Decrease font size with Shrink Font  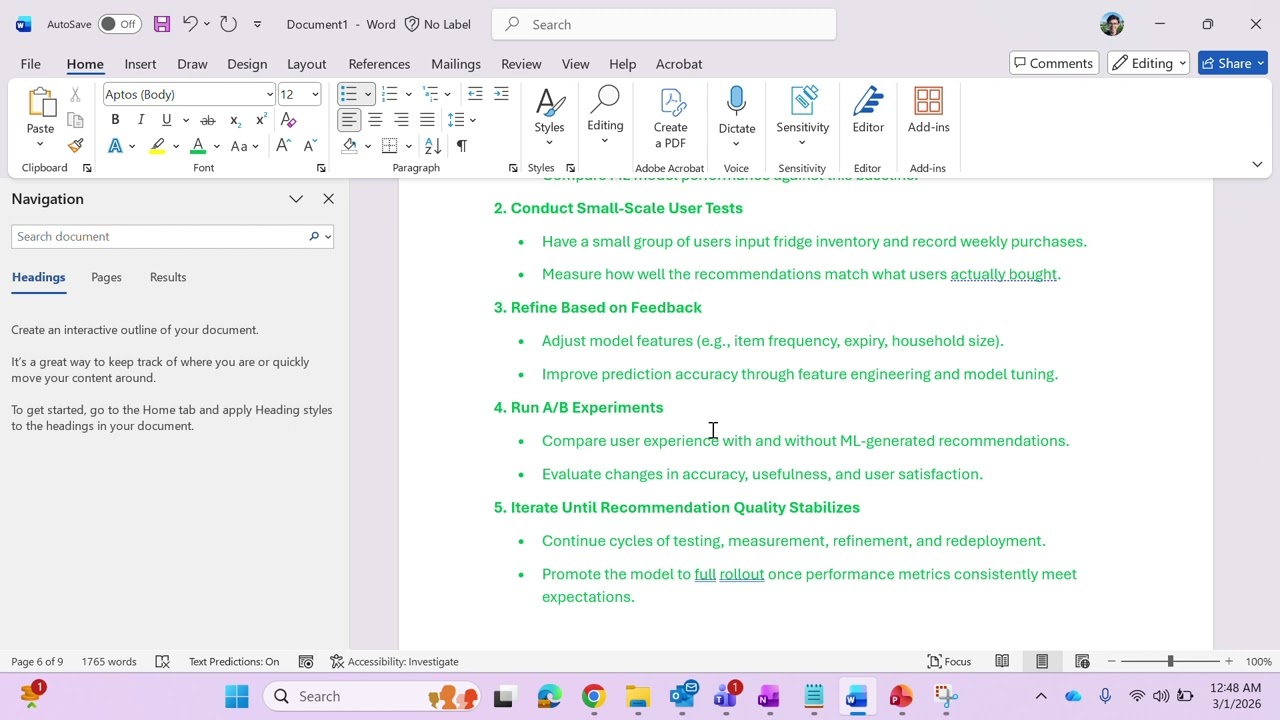310,146
